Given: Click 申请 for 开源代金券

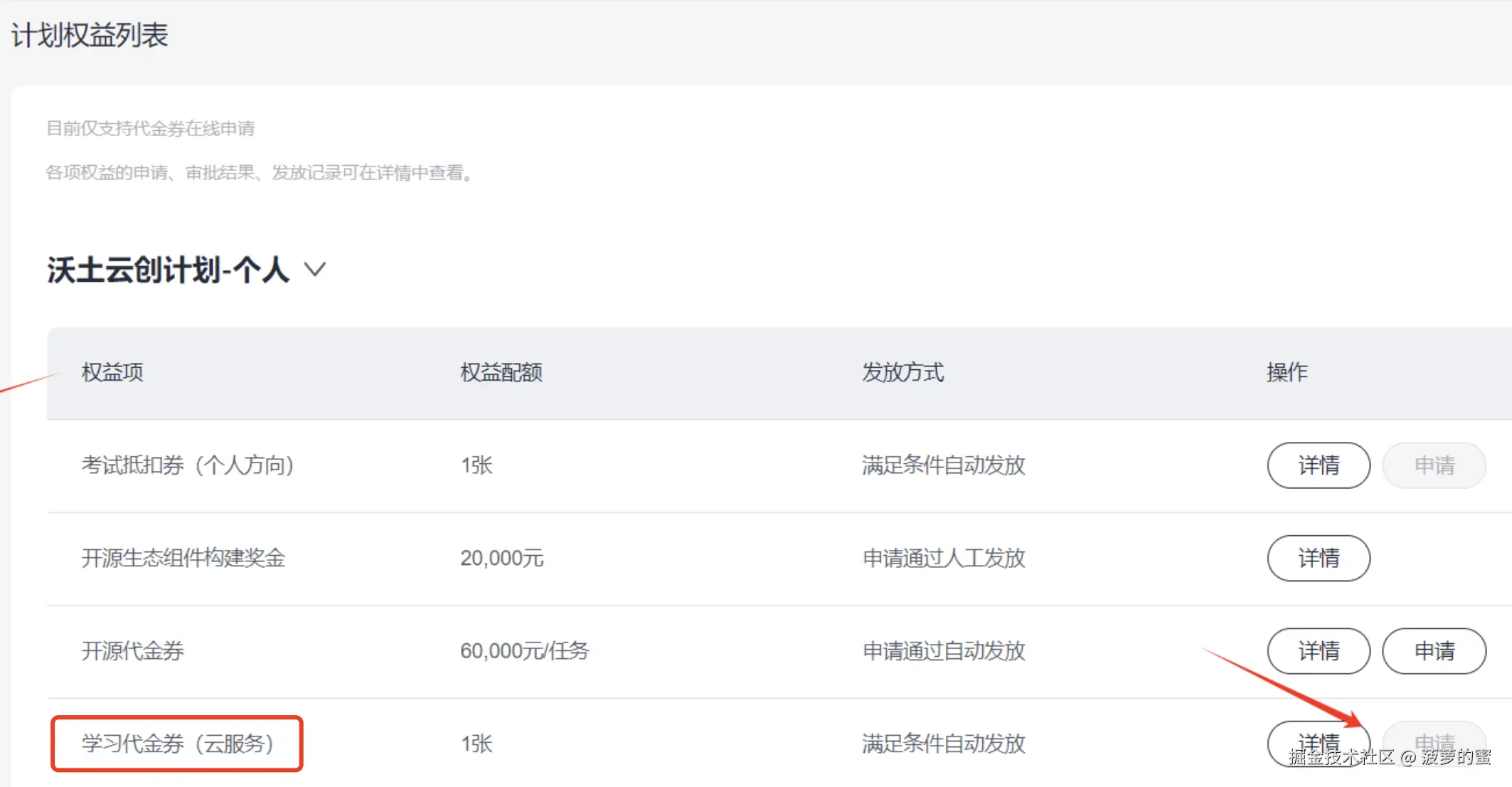Looking at the screenshot, I should tap(1433, 650).
